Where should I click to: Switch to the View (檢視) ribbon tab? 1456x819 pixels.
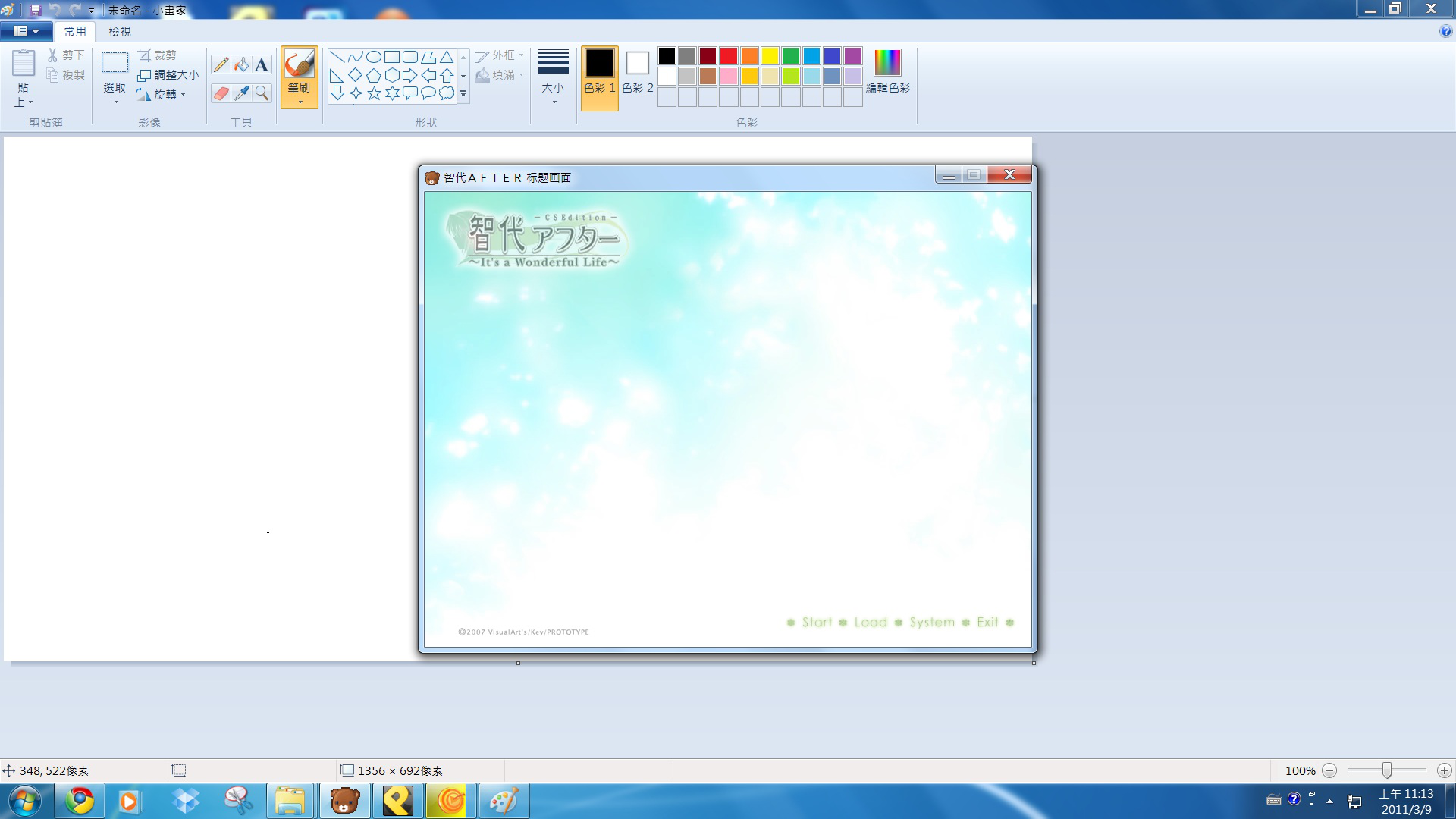(120, 31)
